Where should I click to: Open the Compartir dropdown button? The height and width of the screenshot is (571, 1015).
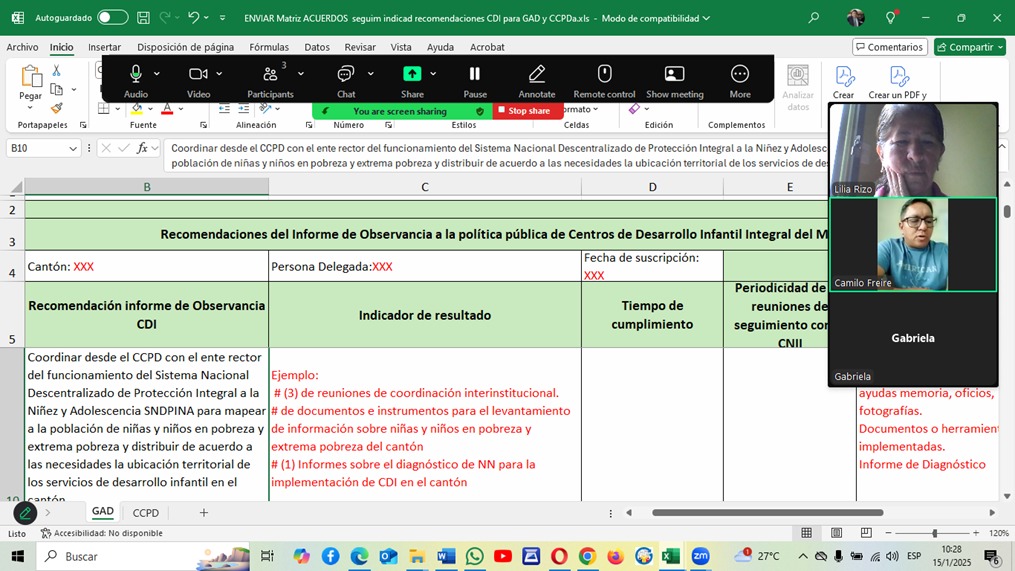969,47
